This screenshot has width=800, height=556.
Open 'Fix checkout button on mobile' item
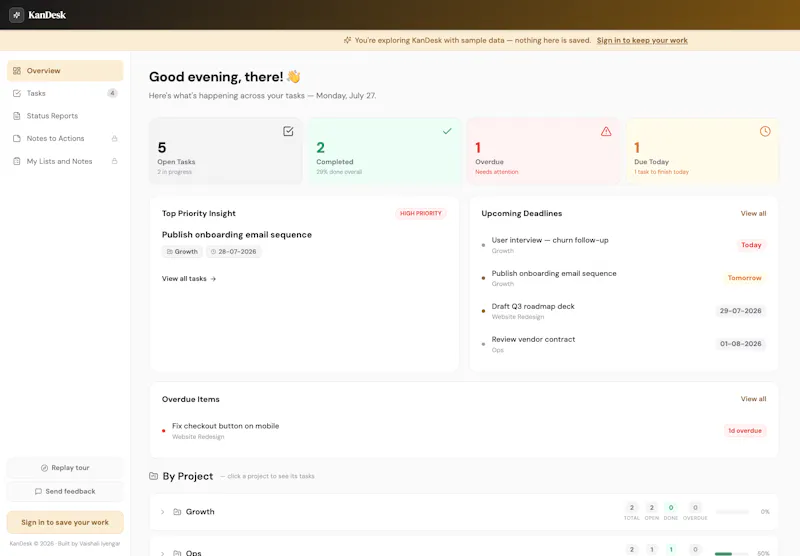pos(226,426)
